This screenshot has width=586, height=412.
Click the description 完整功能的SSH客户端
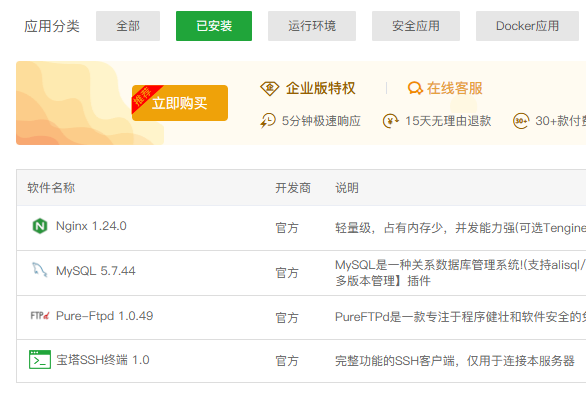tap(455, 361)
